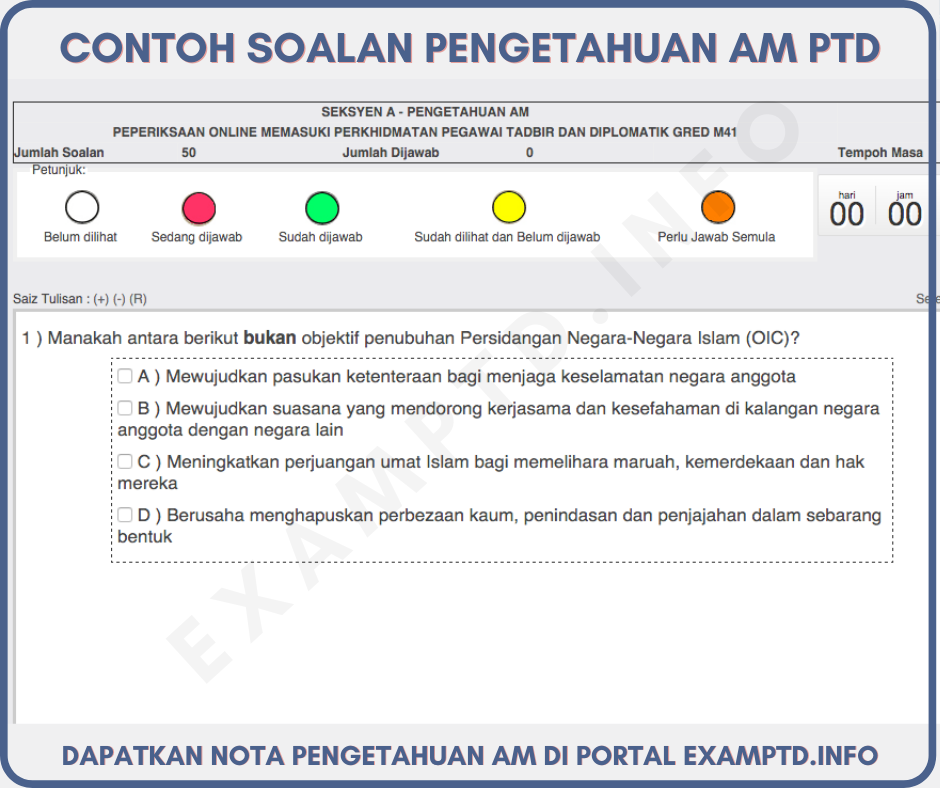
Task: Select answer B checkbox
Action: point(125,408)
